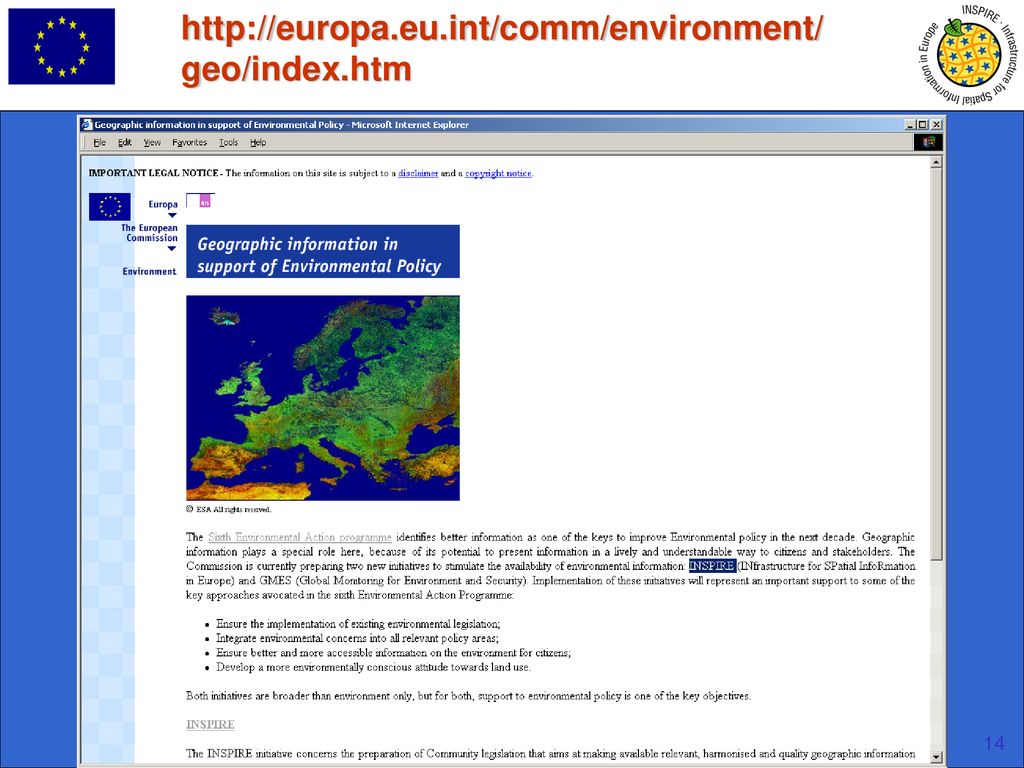Click the scrollbar down arrow
The height and width of the screenshot is (768, 1024).
tap(936, 756)
